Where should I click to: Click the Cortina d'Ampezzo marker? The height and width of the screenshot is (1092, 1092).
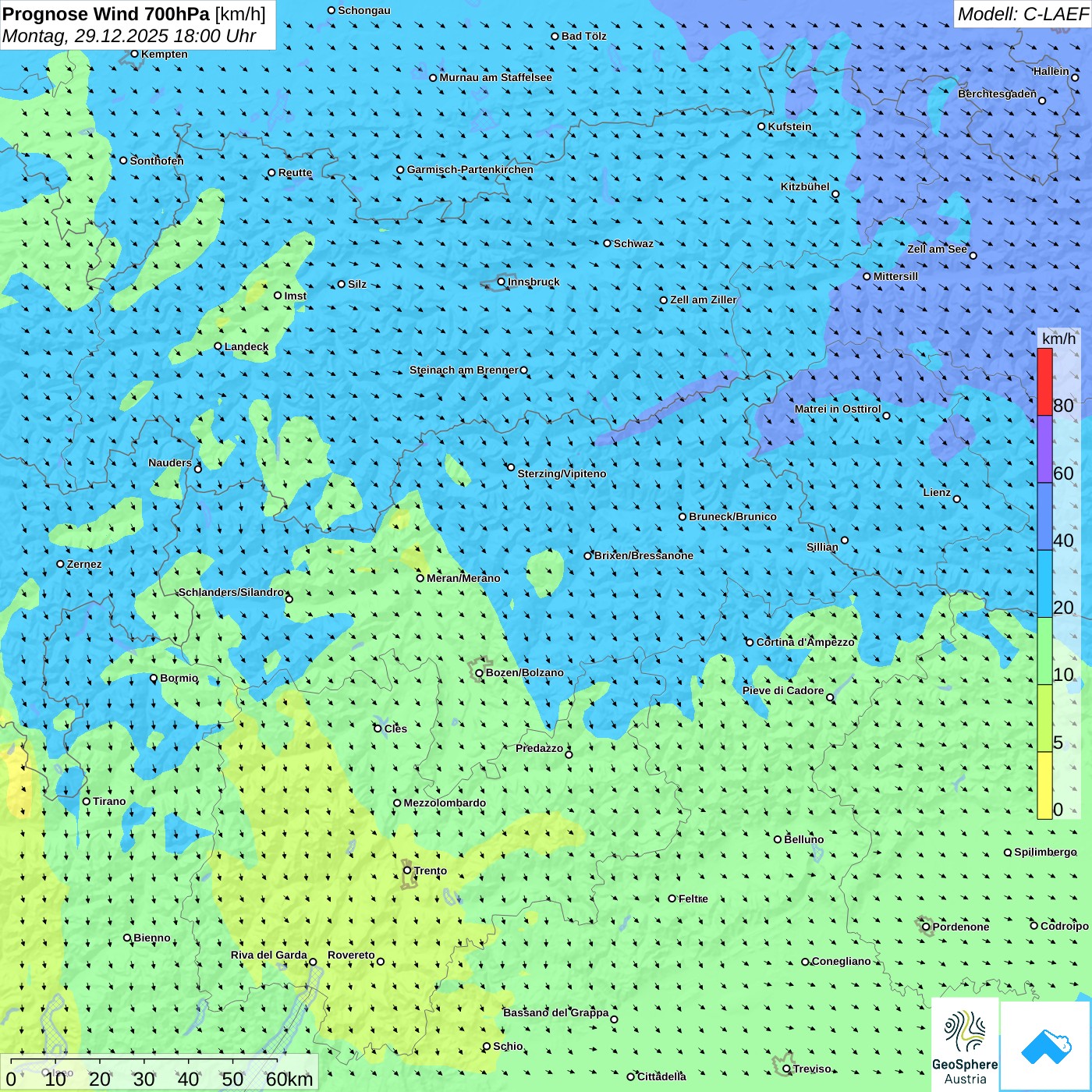click(750, 643)
